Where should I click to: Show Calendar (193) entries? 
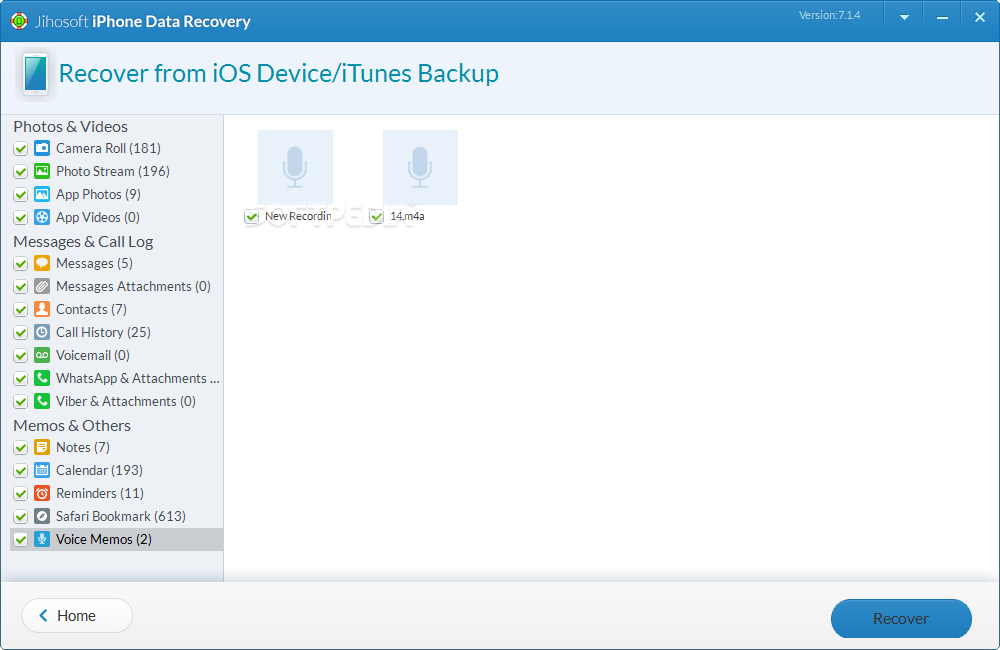pyautogui.click(x=99, y=469)
